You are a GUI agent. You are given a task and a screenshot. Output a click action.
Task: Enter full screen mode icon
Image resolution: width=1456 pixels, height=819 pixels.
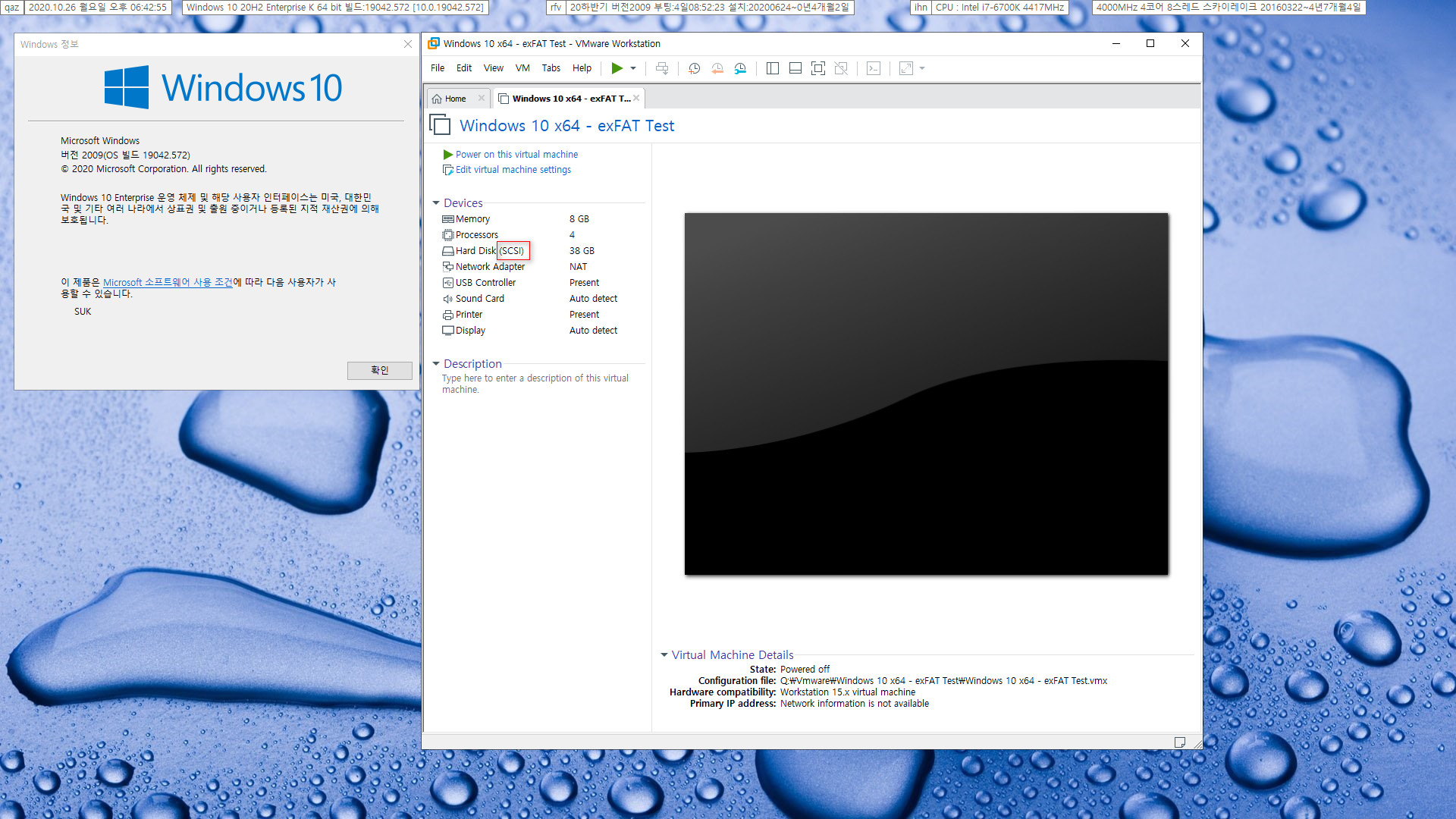[x=818, y=68]
